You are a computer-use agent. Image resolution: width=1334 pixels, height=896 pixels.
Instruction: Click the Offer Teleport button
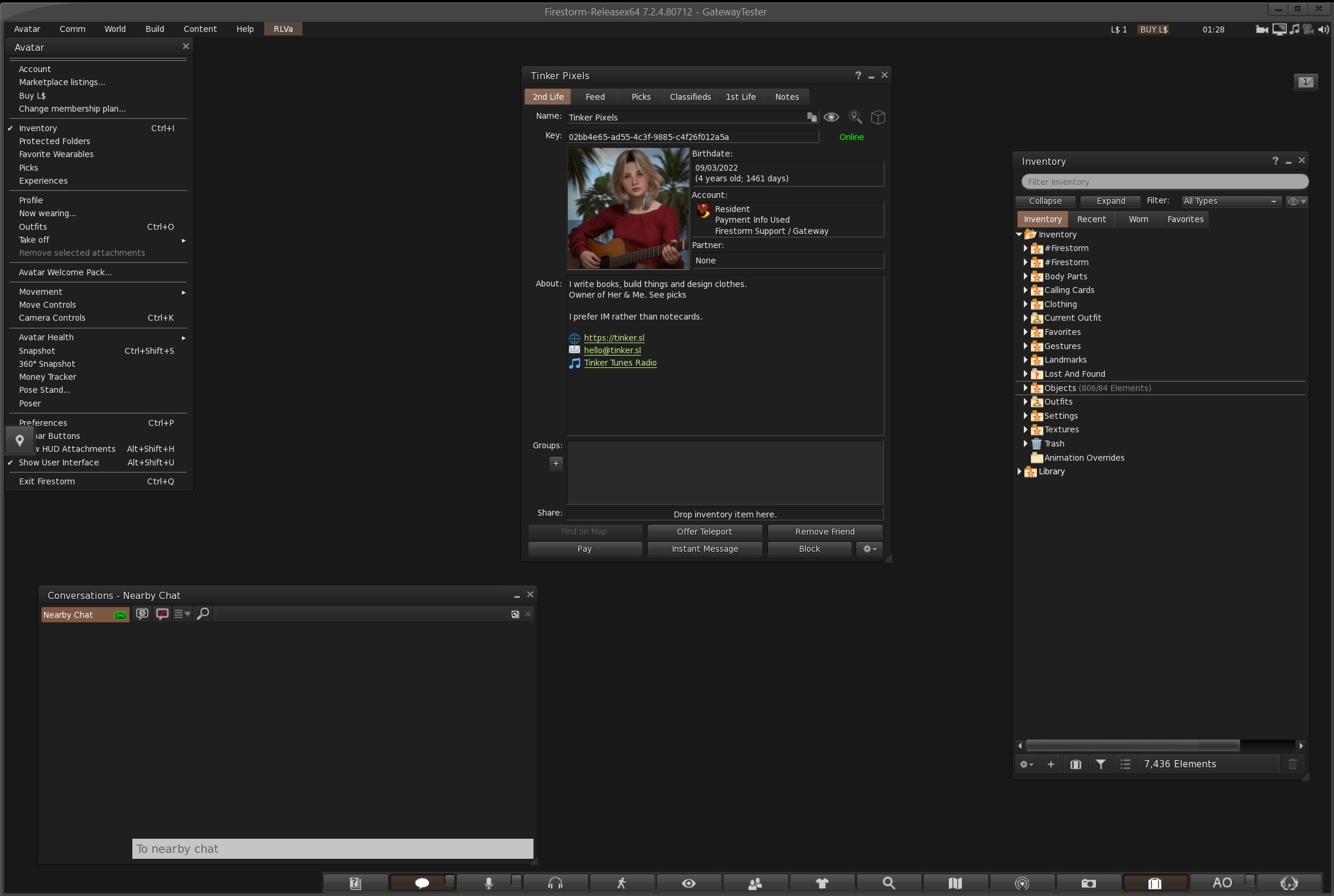(704, 532)
